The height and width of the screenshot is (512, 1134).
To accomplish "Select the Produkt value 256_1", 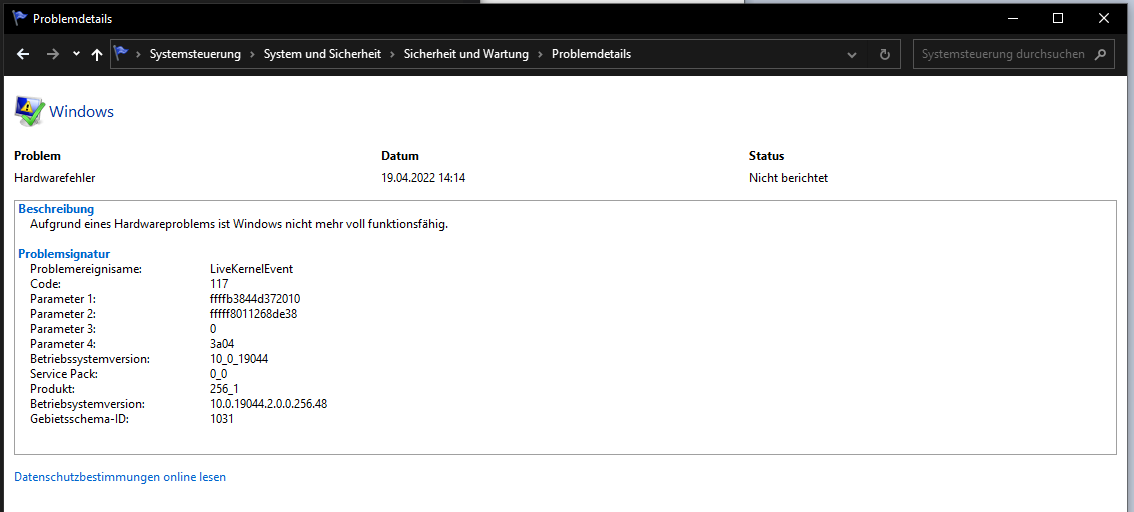I will point(224,389).
